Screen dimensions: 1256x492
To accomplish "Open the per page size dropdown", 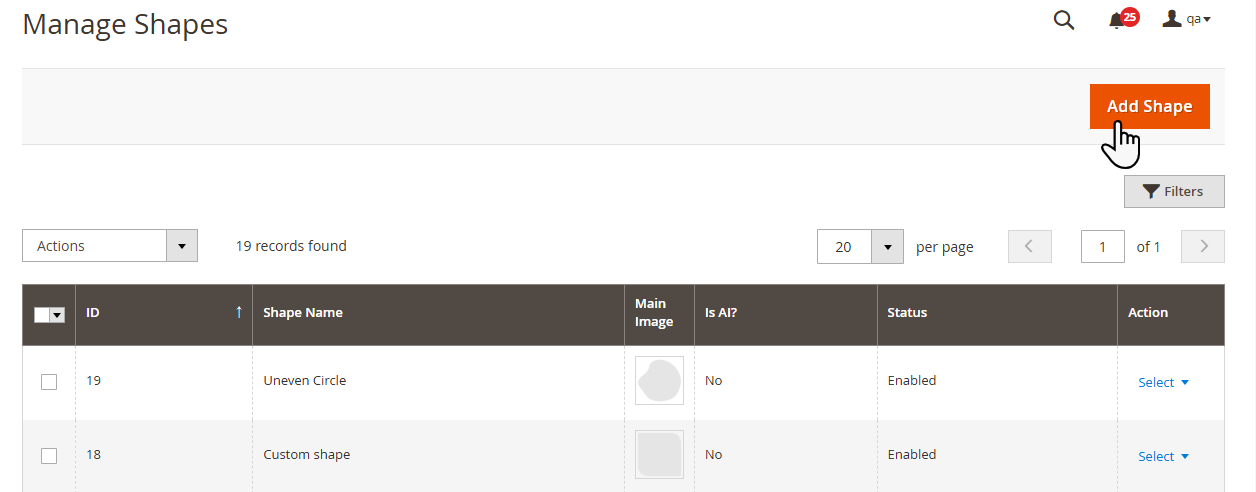I will tap(887, 246).
